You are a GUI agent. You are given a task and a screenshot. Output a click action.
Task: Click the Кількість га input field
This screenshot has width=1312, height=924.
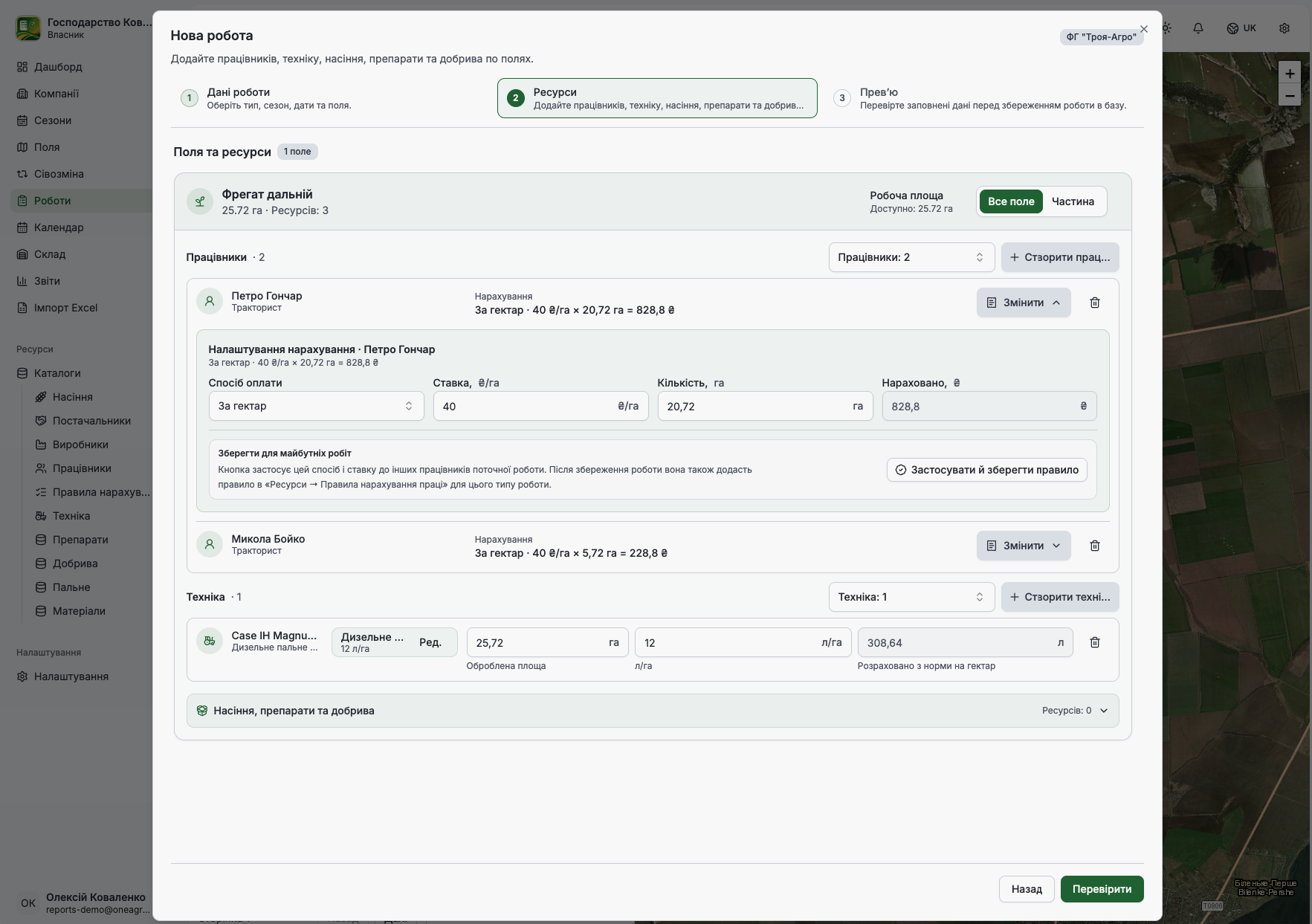tap(765, 406)
